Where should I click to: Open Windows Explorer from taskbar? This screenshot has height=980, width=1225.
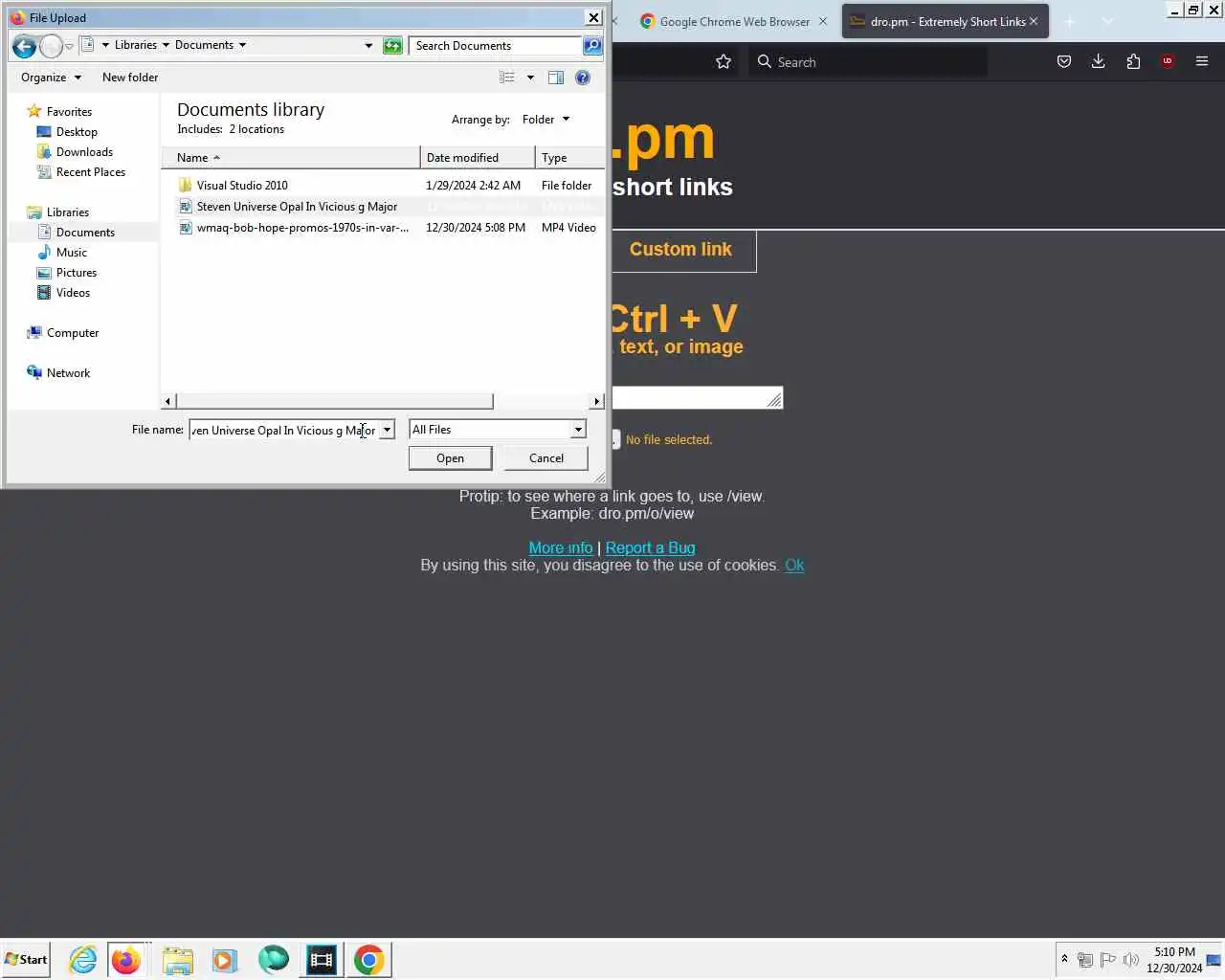177,959
